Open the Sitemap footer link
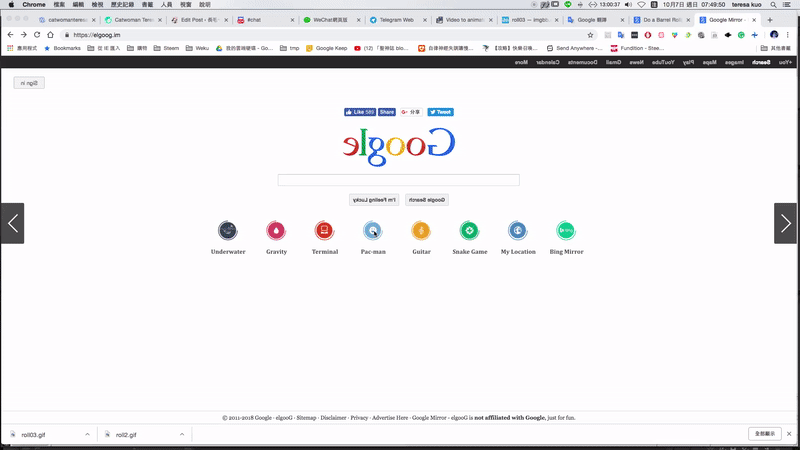The height and width of the screenshot is (450, 800). pyautogui.click(x=306, y=417)
